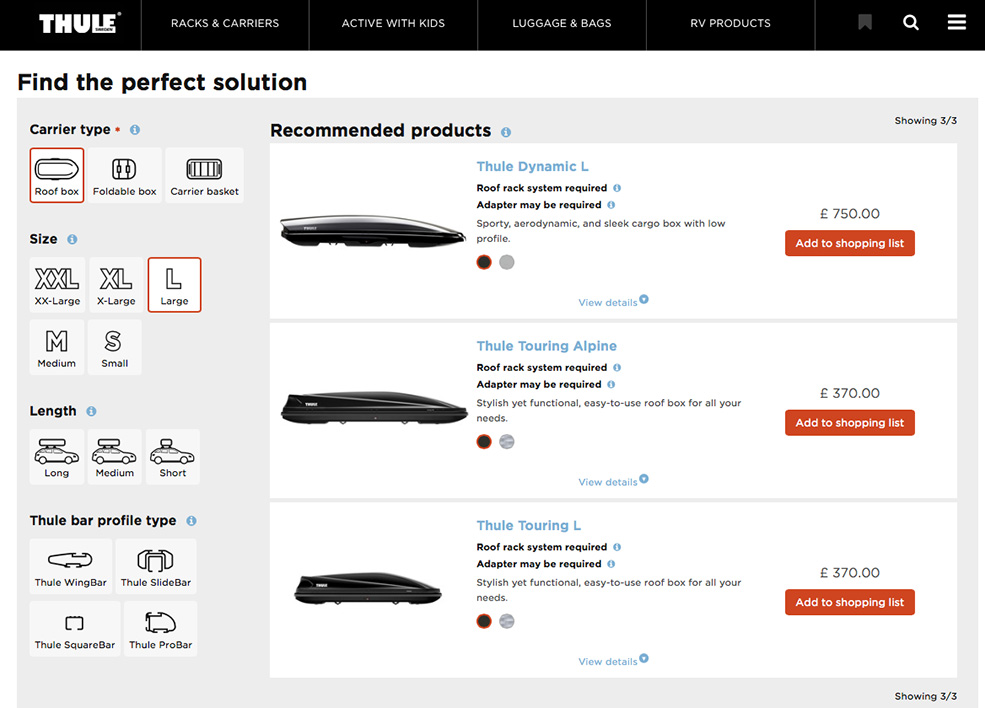985x708 pixels.
Task: Open the hamburger menu icon
Action: [x=957, y=23]
